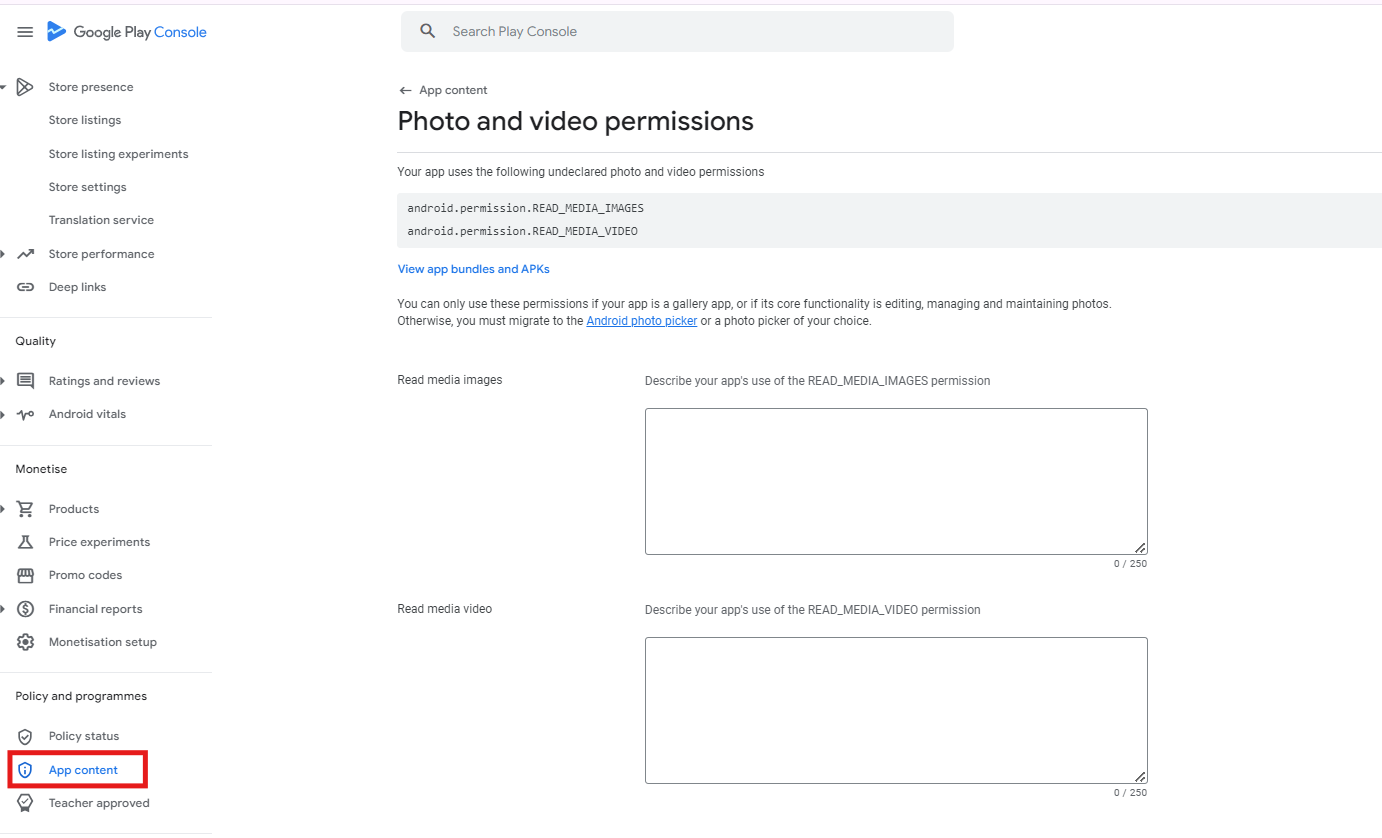Image resolution: width=1382 pixels, height=838 pixels.
Task: Select the Deep links icon
Action: [25, 287]
